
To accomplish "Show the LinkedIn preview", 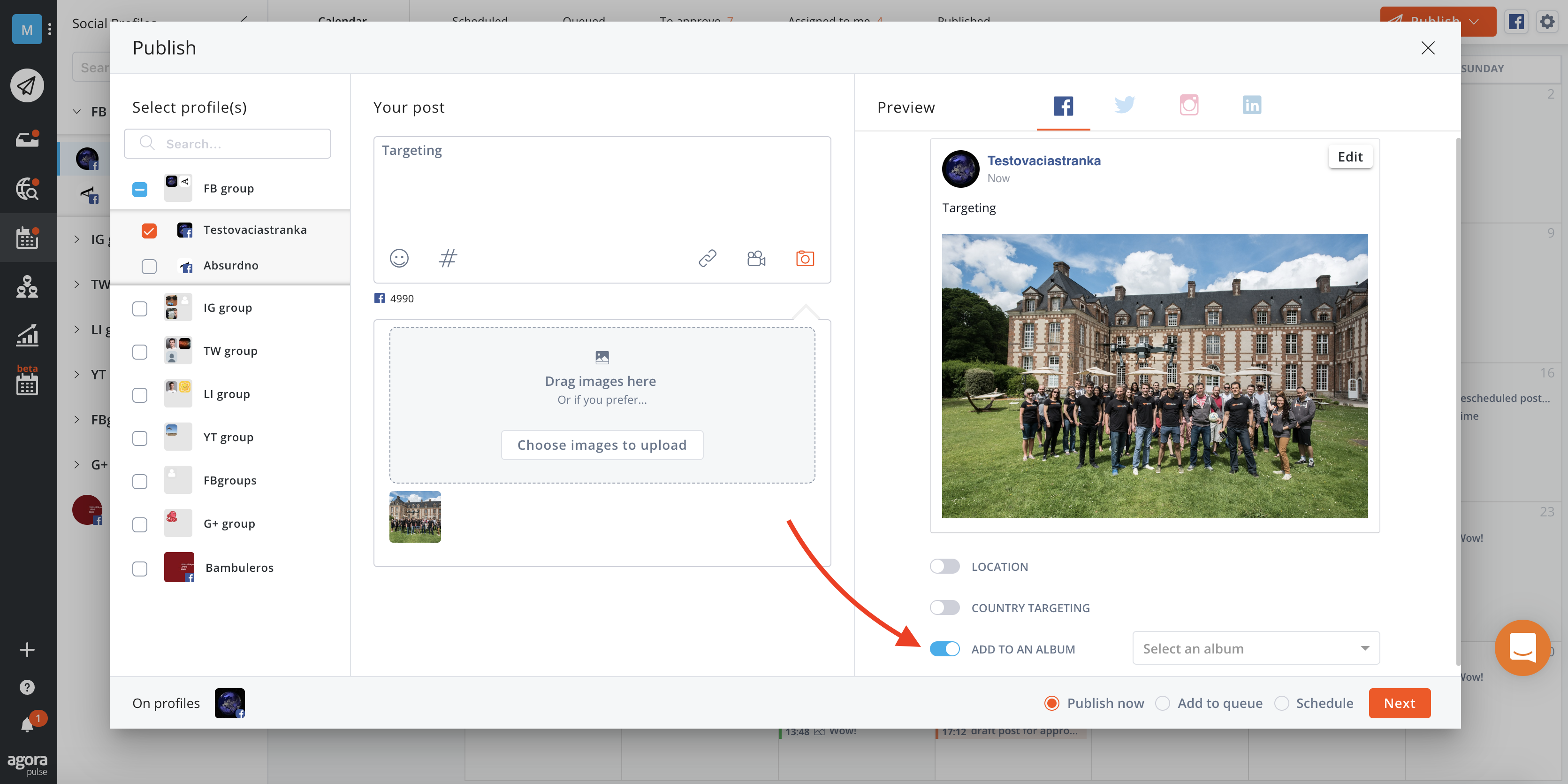I will (1251, 105).
